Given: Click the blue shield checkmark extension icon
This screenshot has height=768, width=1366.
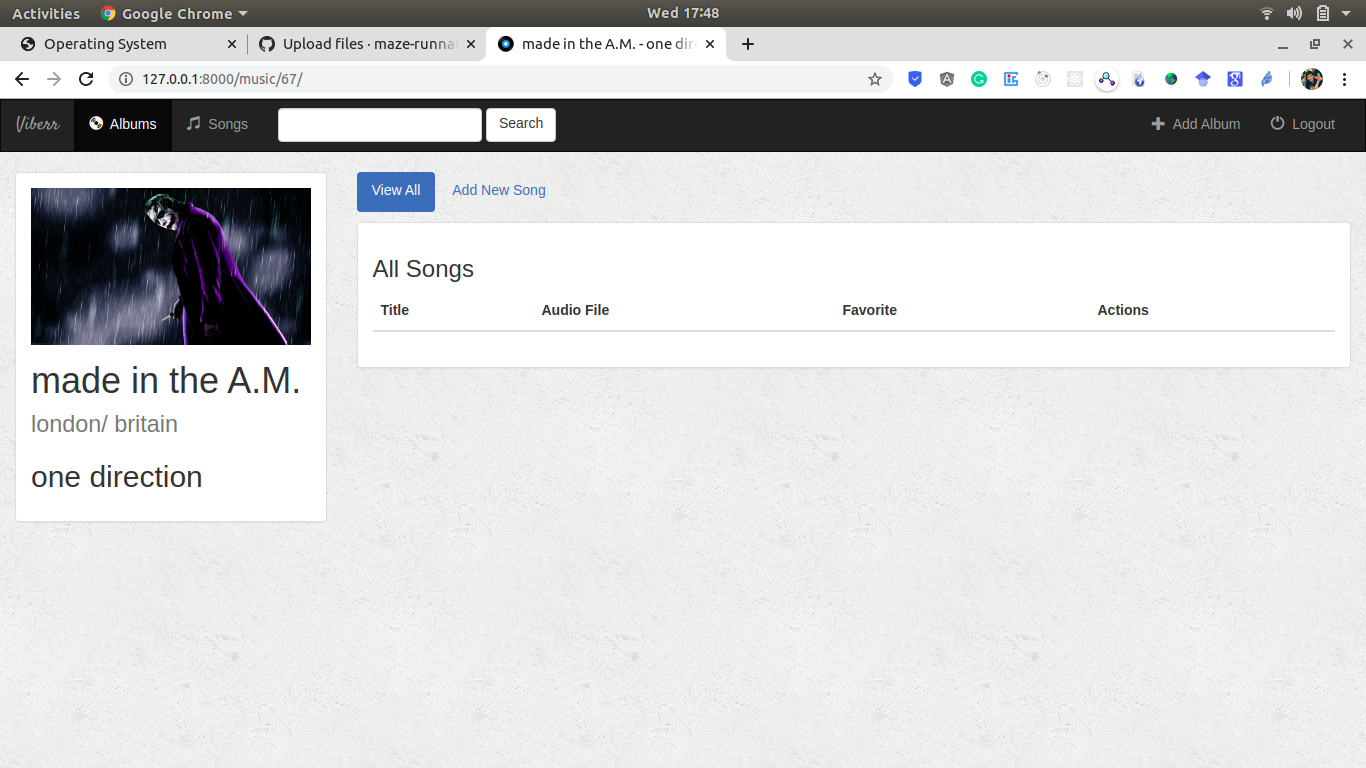Looking at the screenshot, I should 915,79.
